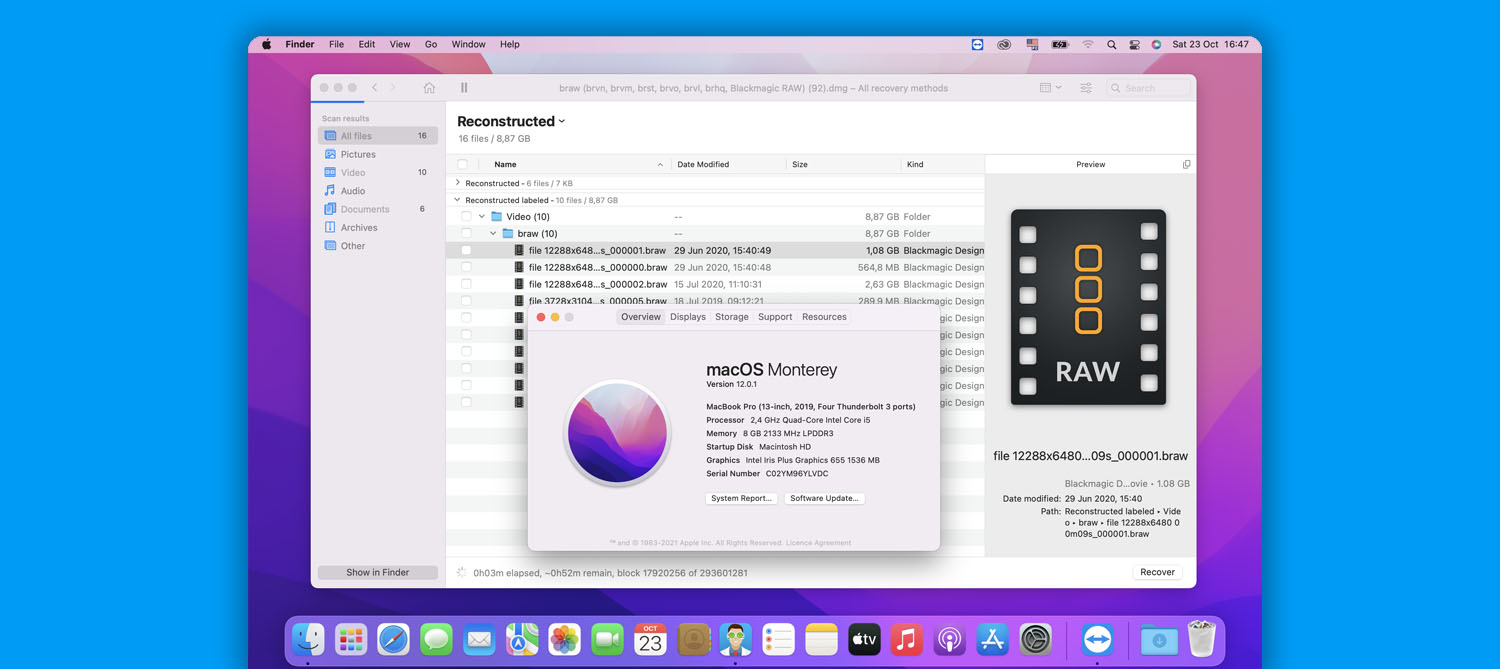Click System Report... button
Image resolution: width=1500 pixels, height=669 pixels.
(741, 498)
